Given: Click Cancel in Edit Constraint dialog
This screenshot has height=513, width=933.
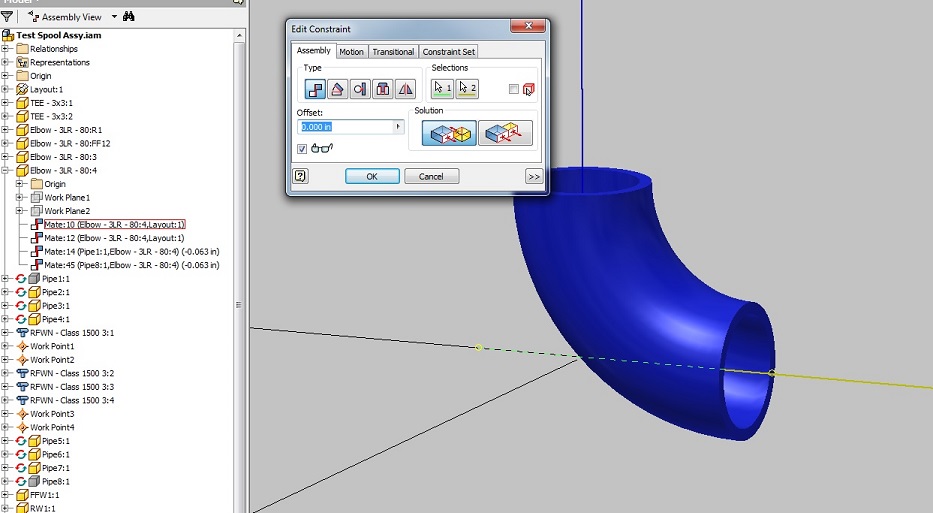Looking at the screenshot, I should pos(431,176).
